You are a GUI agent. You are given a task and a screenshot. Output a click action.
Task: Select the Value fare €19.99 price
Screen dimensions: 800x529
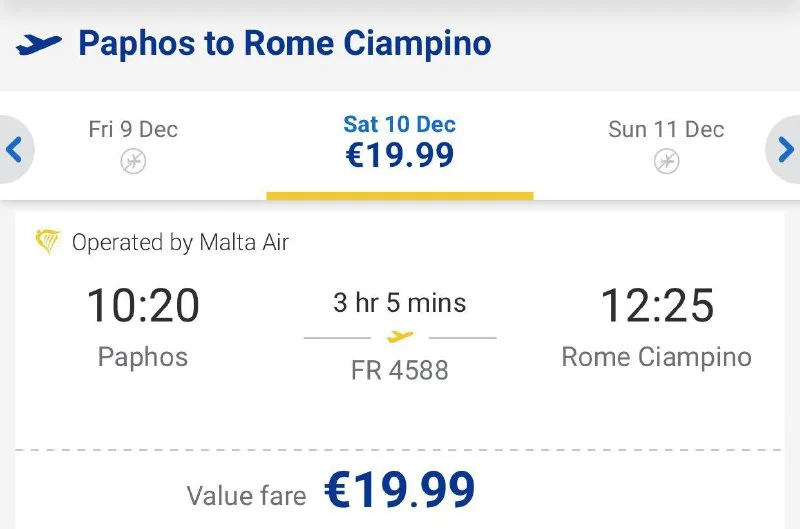tap(399, 491)
